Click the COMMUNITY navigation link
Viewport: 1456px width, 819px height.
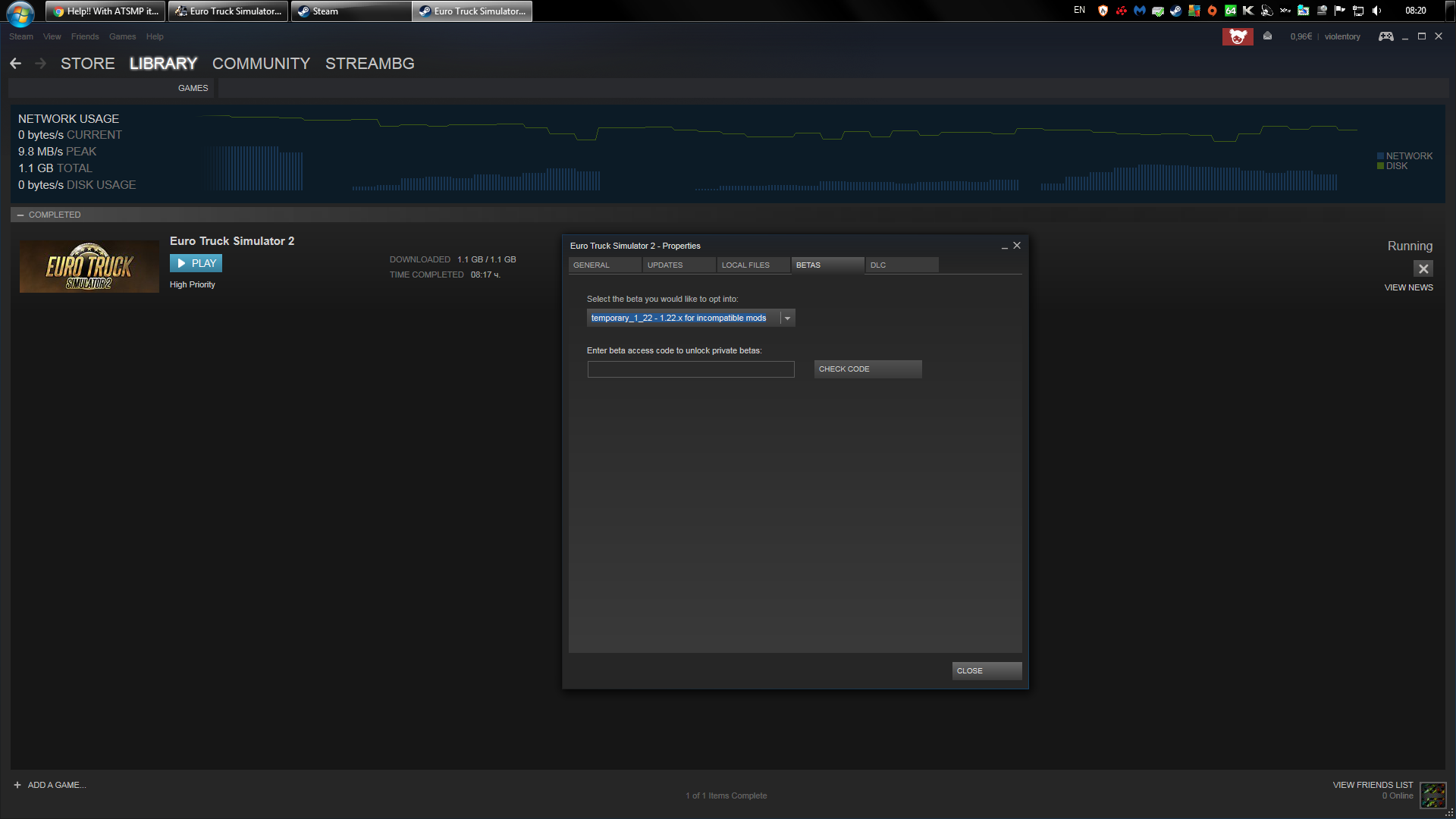[x=261, y=63]
